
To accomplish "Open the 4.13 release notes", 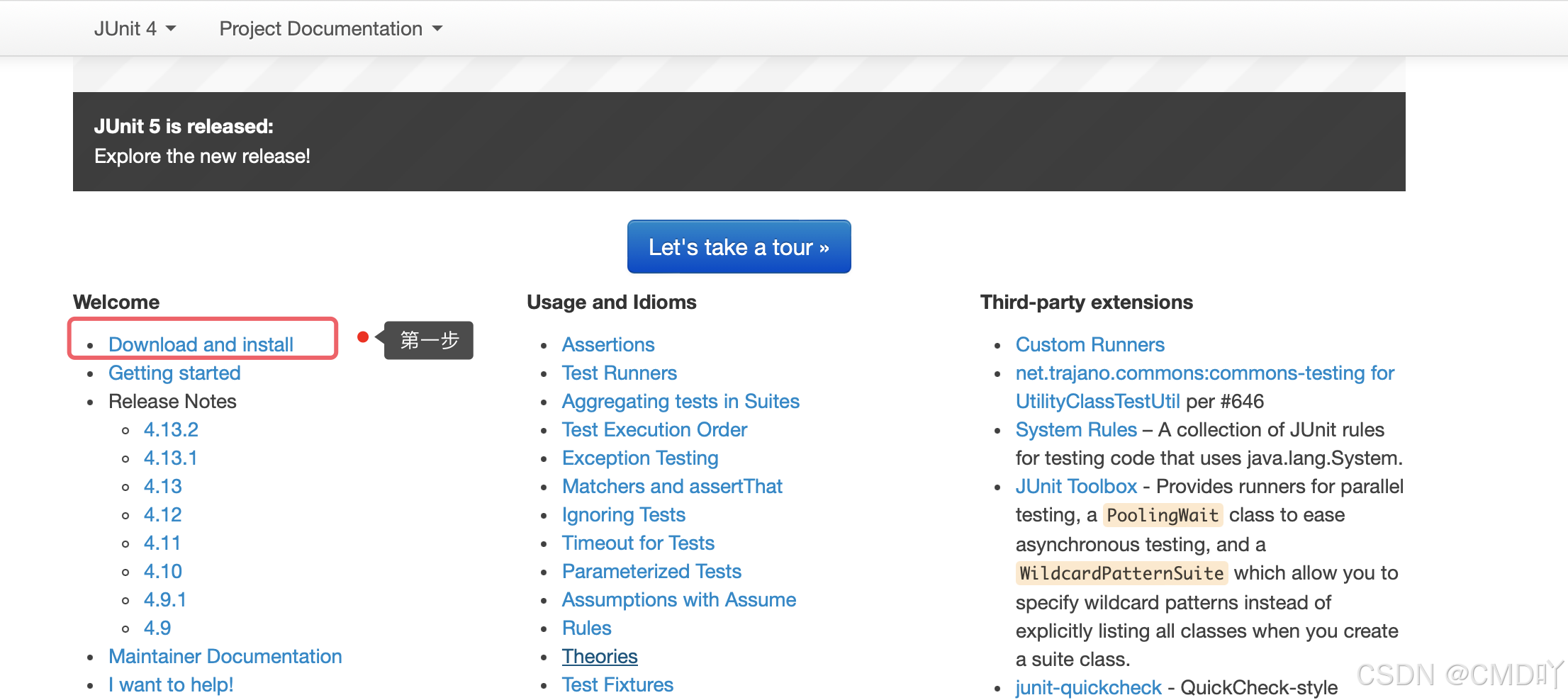I will pos(163,486).
